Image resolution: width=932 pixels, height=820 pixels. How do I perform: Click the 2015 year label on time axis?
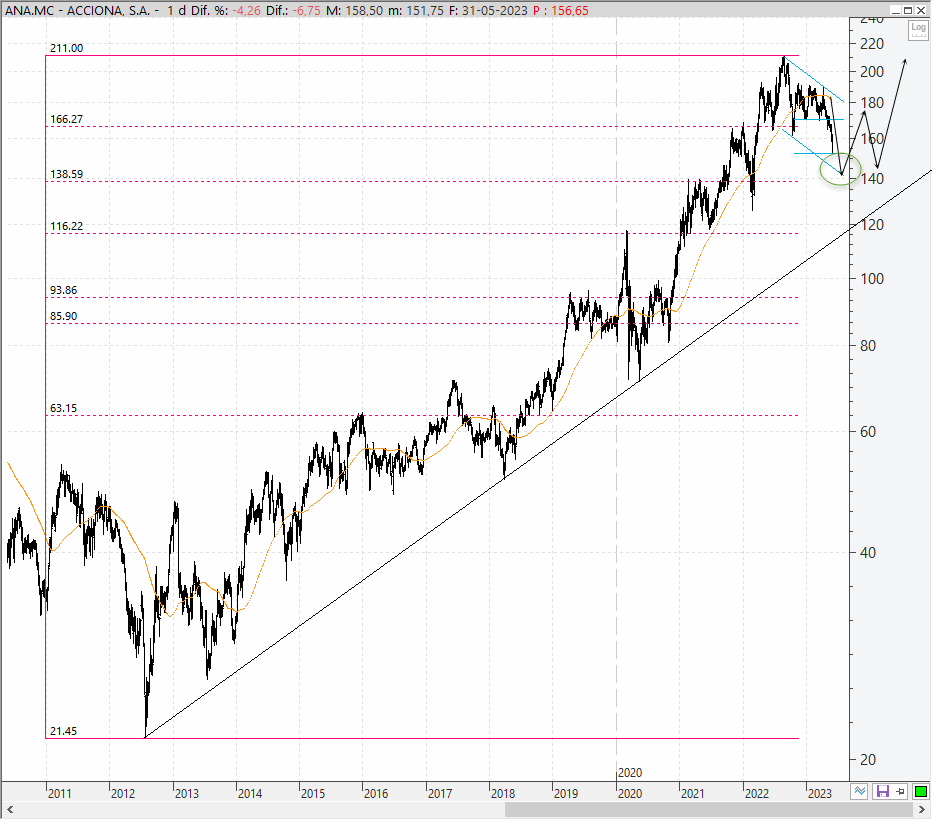[x=313, y=793]
